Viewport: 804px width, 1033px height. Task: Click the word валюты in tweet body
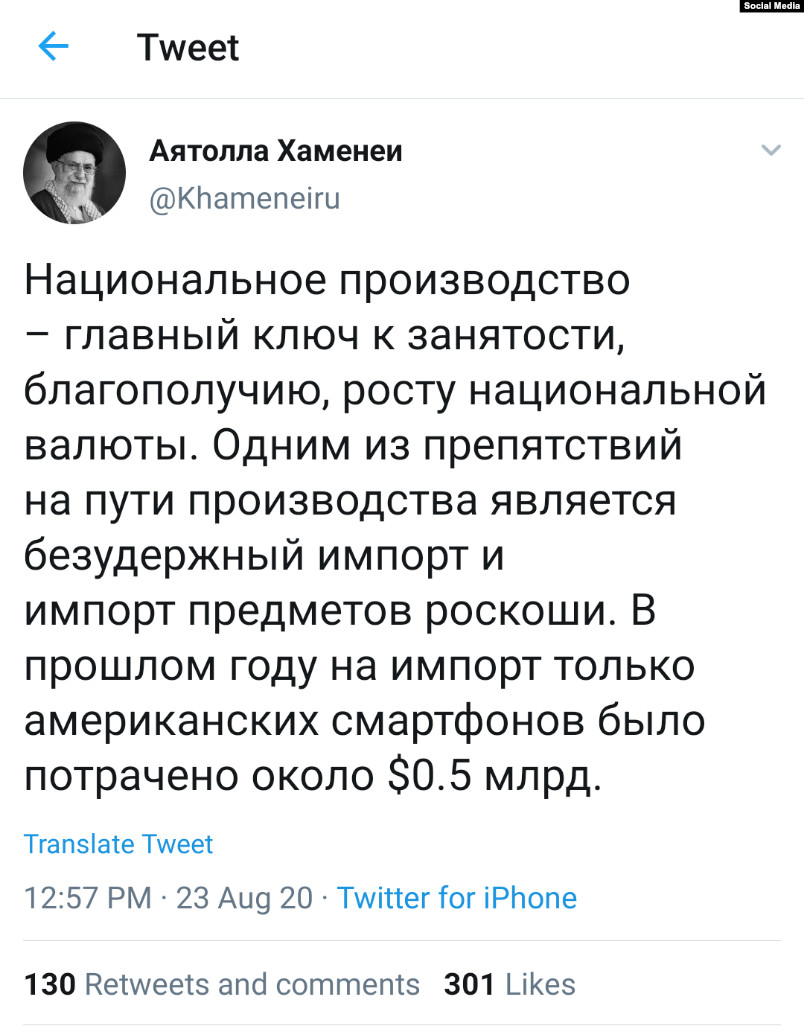pos(111,445)
